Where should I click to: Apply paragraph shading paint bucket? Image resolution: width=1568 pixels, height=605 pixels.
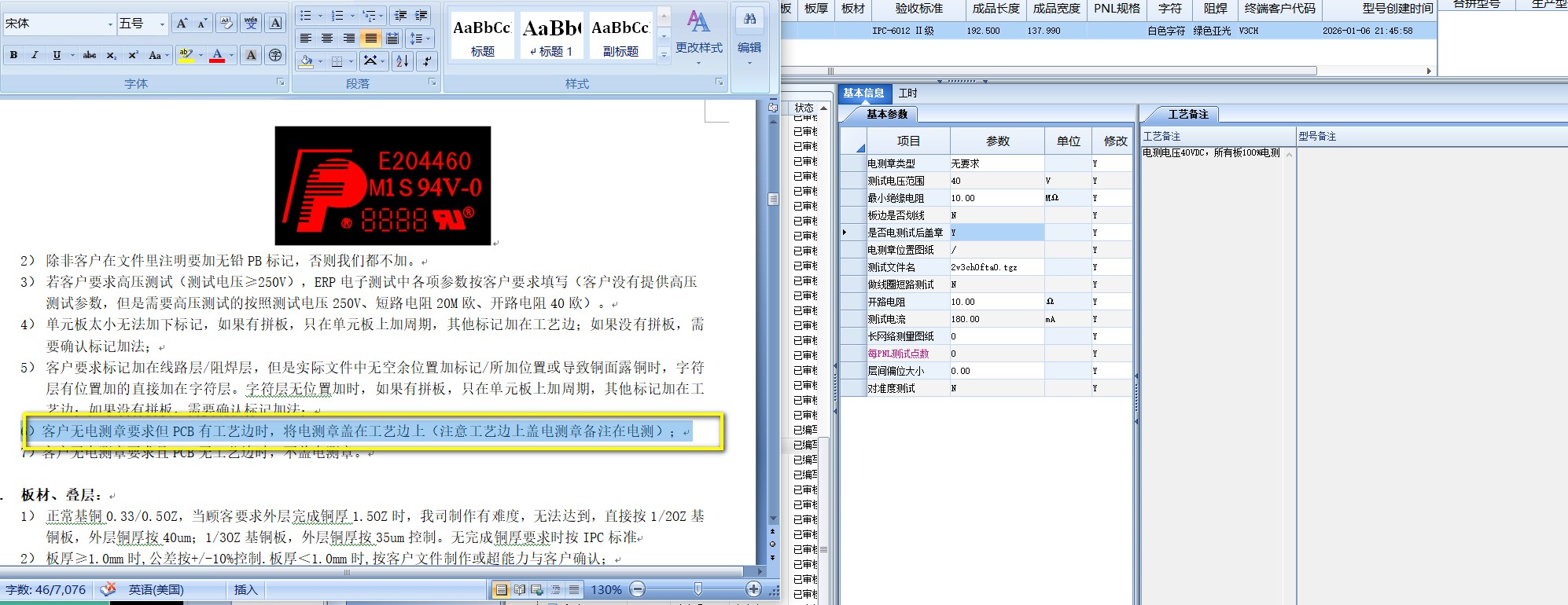[307, 60]
